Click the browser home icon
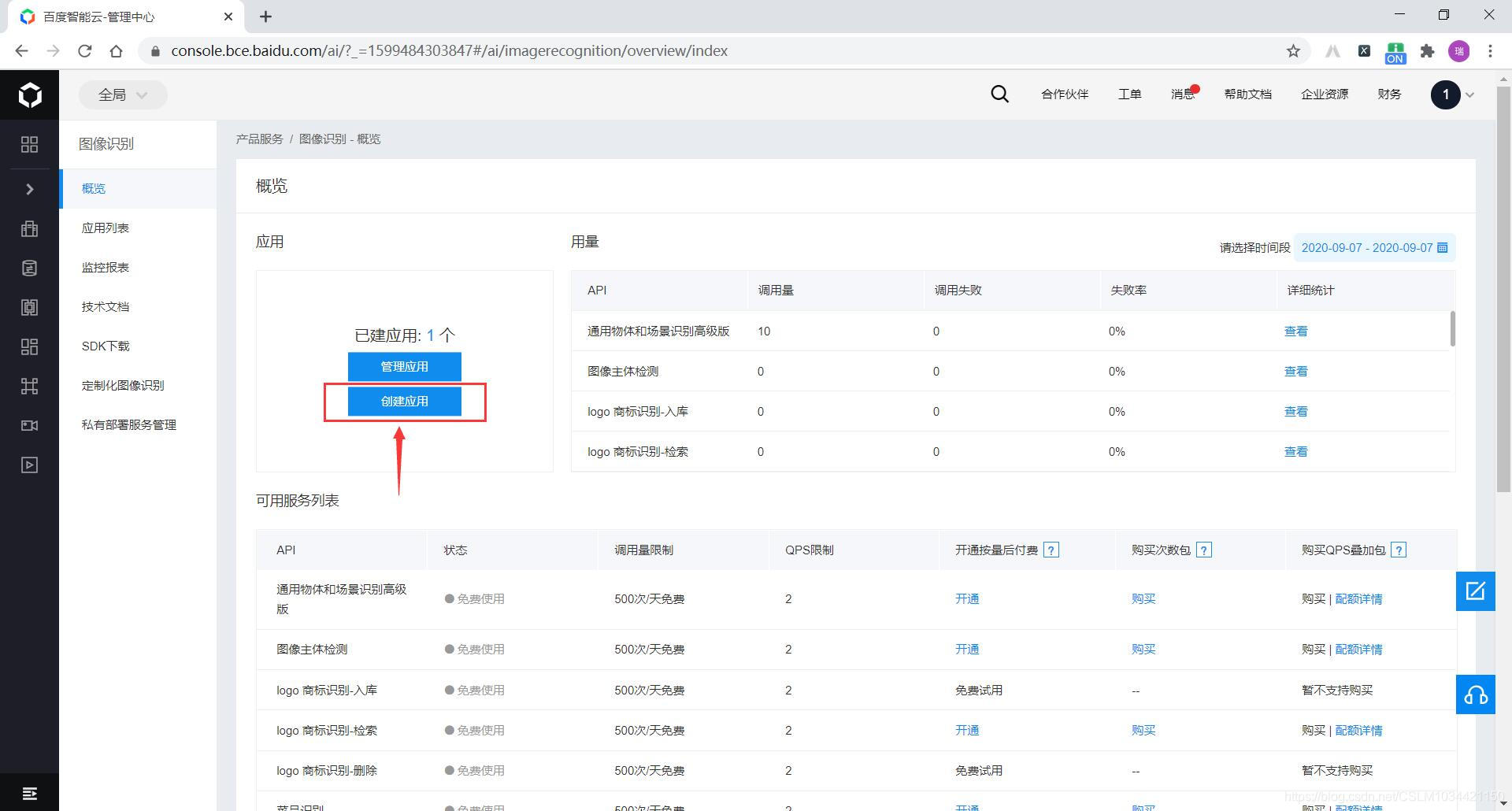 point(117,50)
